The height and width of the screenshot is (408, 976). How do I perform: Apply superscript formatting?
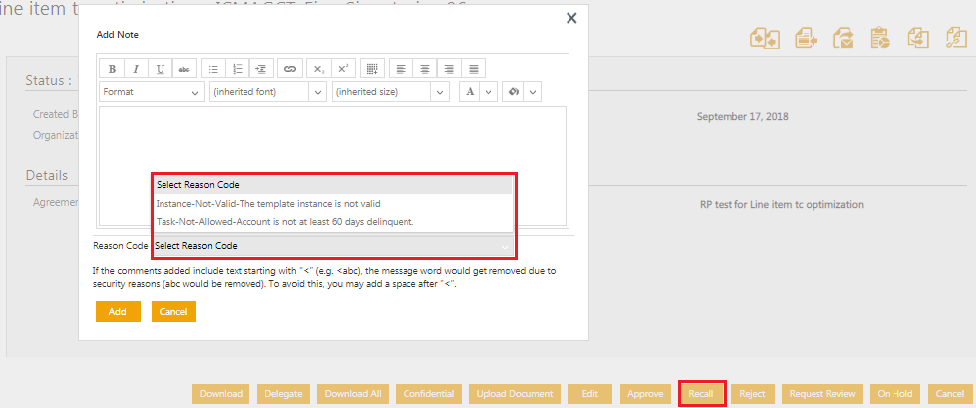343,69
